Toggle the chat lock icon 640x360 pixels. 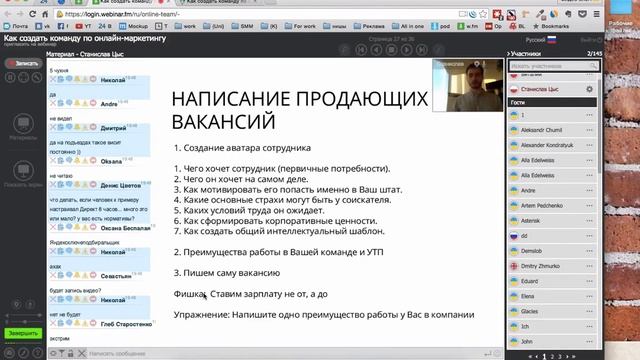coord(71,353)
